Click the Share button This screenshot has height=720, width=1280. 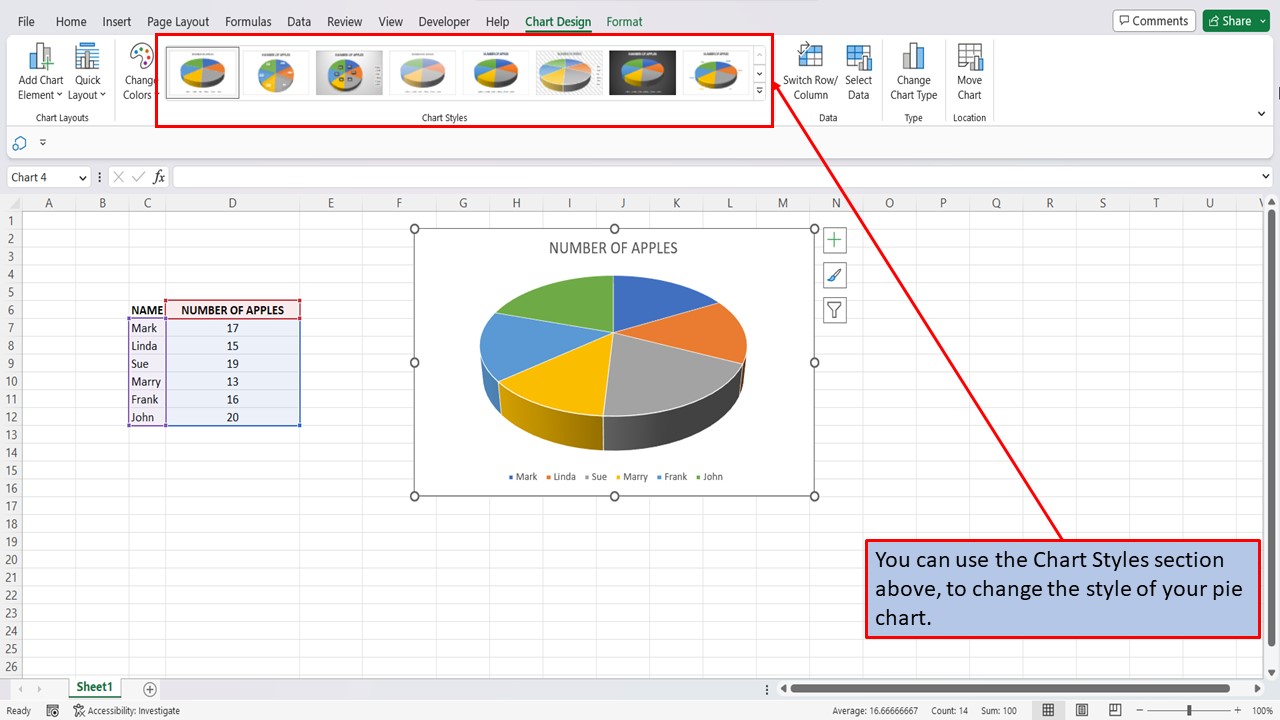[x=1236, y=20]
